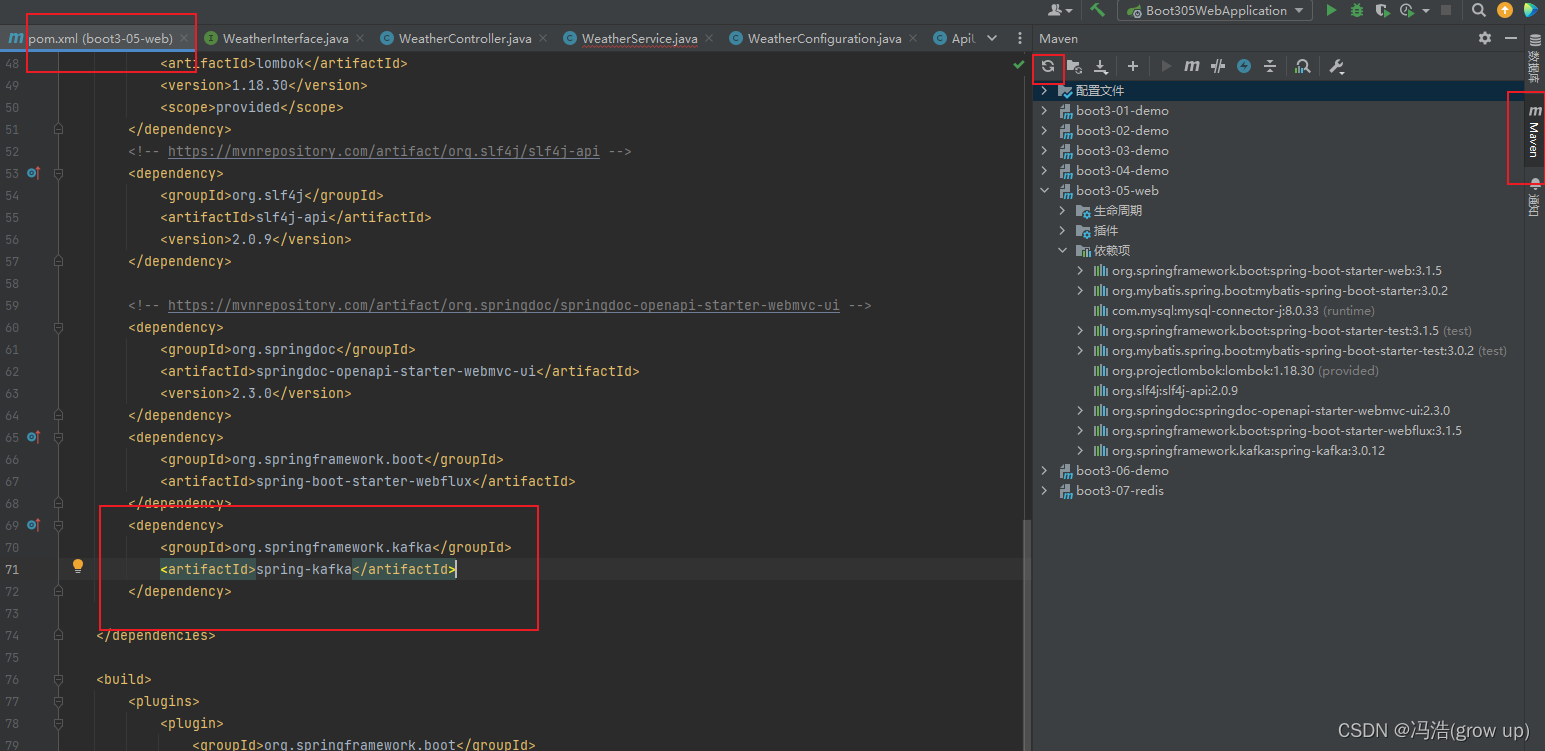The image size is (1545, 751).
Task: Reload all Maven projects
Action: (x=1047, y=66)
